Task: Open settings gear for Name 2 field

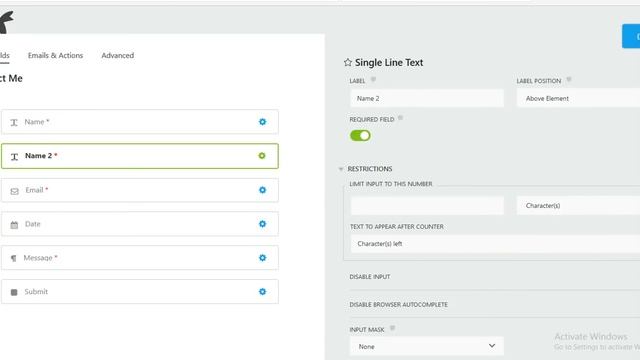Action: [262, 156]
